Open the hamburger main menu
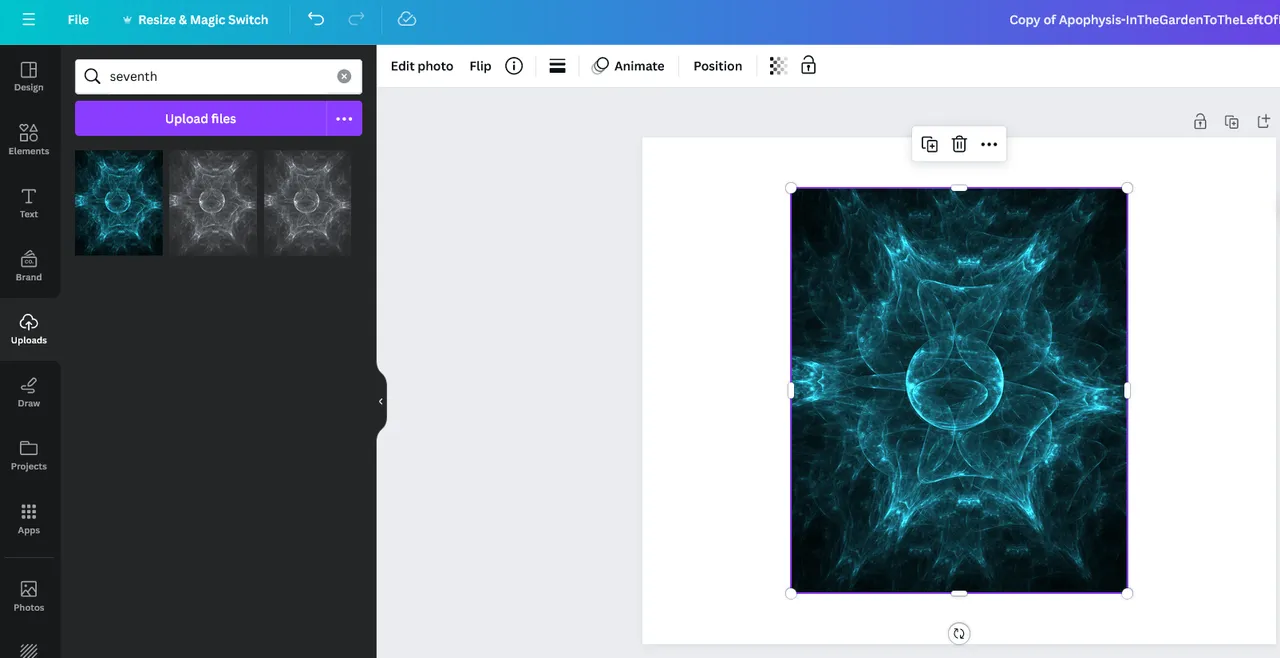The width and height of the screenshot is (1280, 658). coord(28,19)
